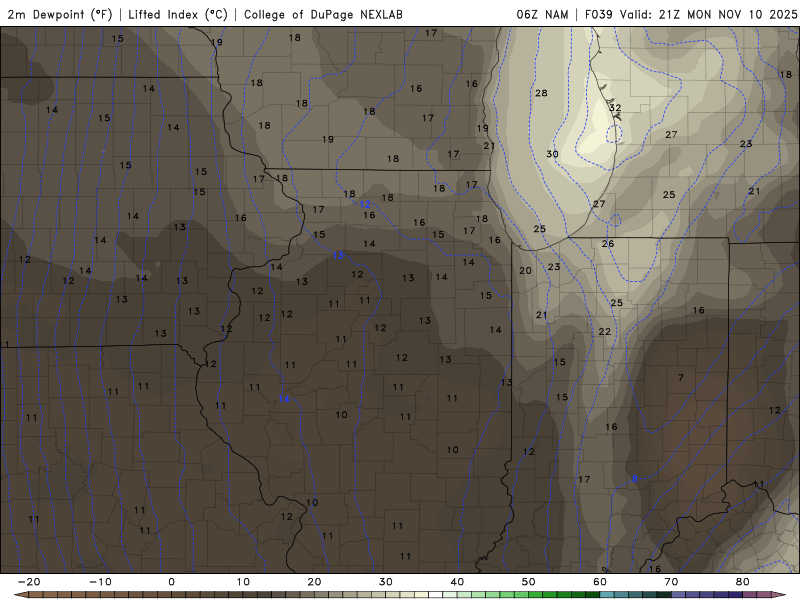Click the teal swatch just right of 60
This screenshot has height=600, width=800.
click(607, 595)
